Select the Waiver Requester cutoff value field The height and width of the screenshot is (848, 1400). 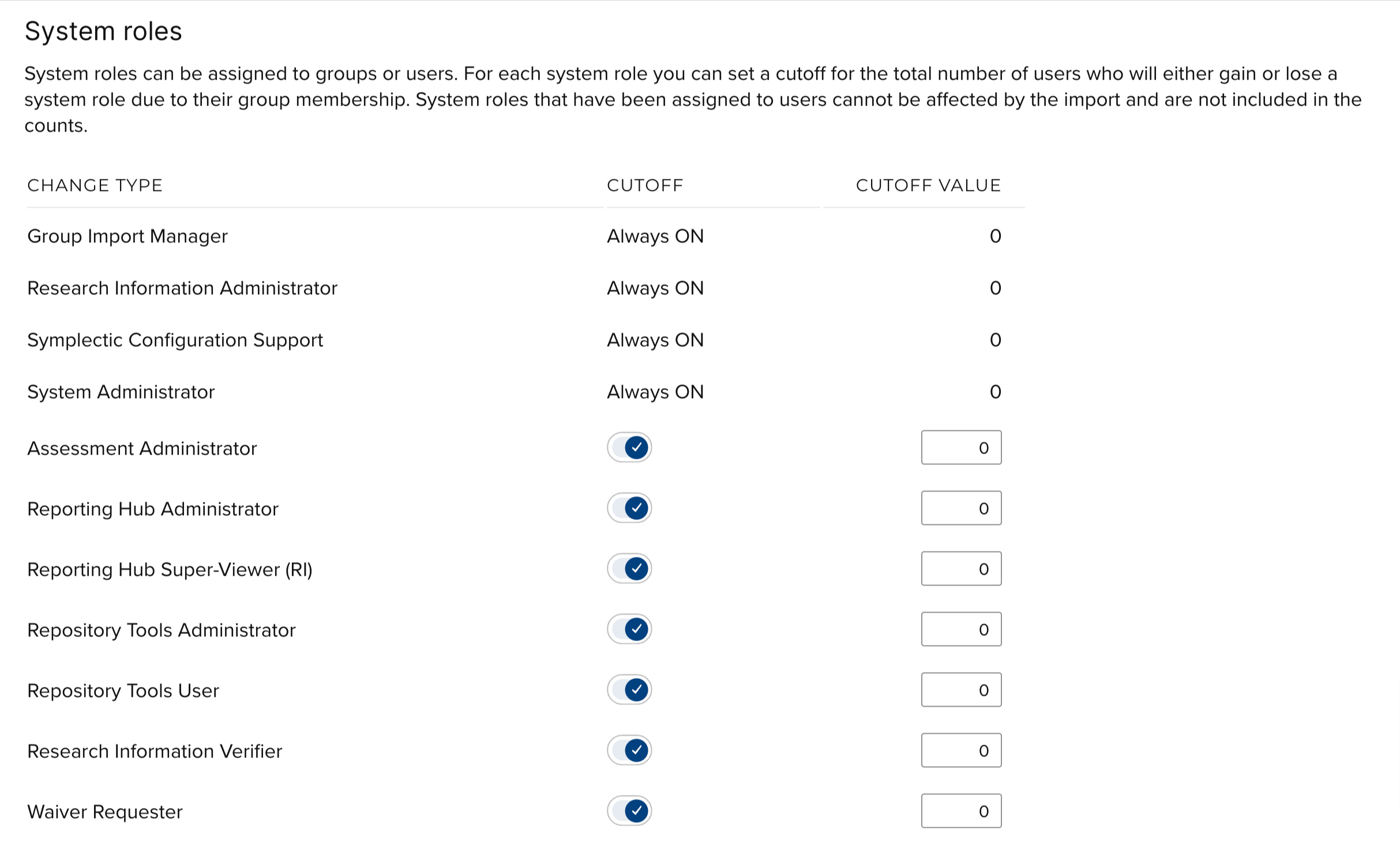(x=961, y=811)
